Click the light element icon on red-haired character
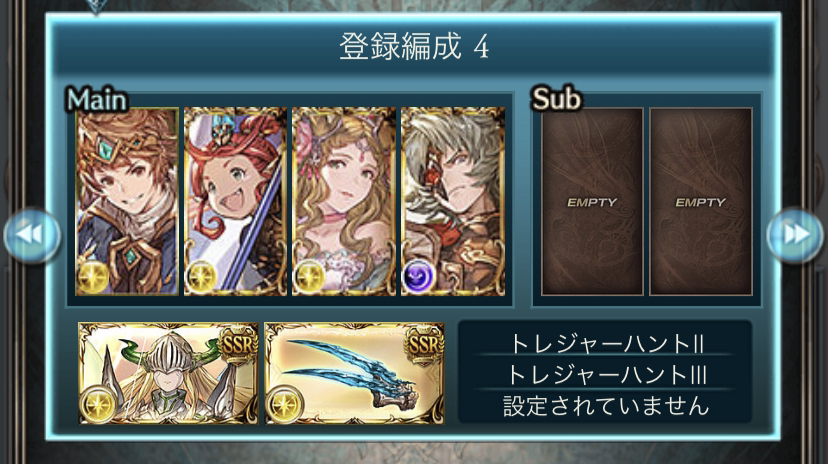 pos(201,276)
